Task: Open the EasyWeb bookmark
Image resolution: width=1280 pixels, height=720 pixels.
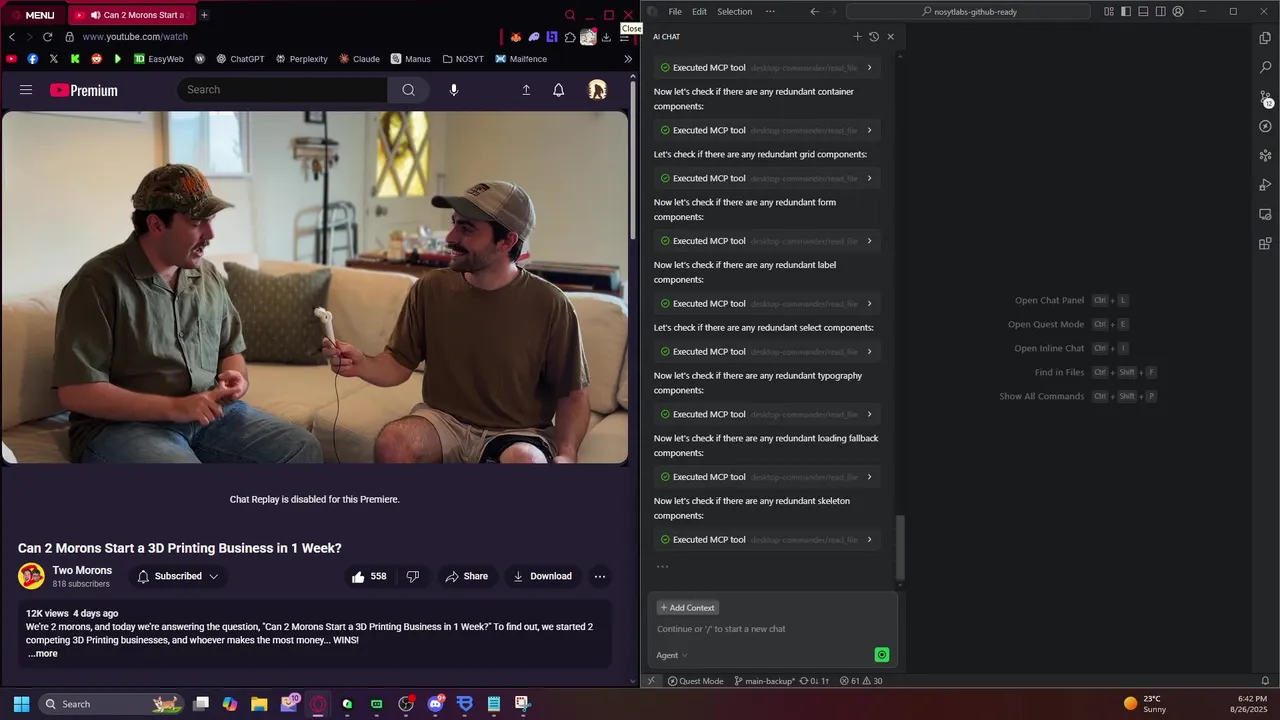Action: click(x=159, y=59)
